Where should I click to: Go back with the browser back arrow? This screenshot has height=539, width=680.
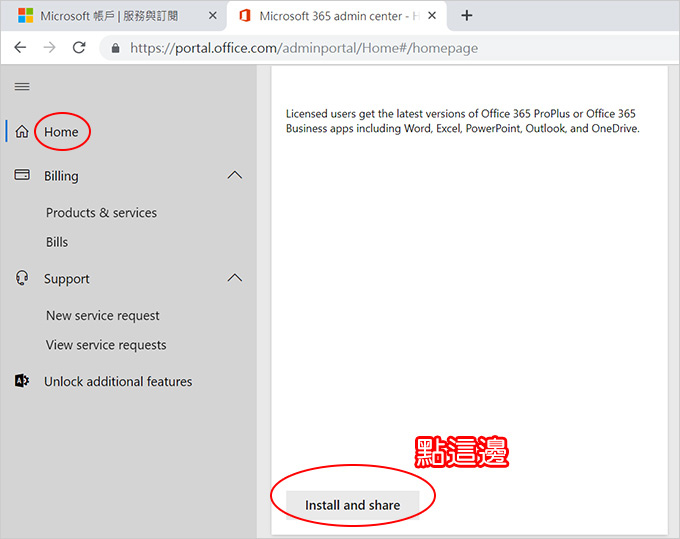click(20, 47)
